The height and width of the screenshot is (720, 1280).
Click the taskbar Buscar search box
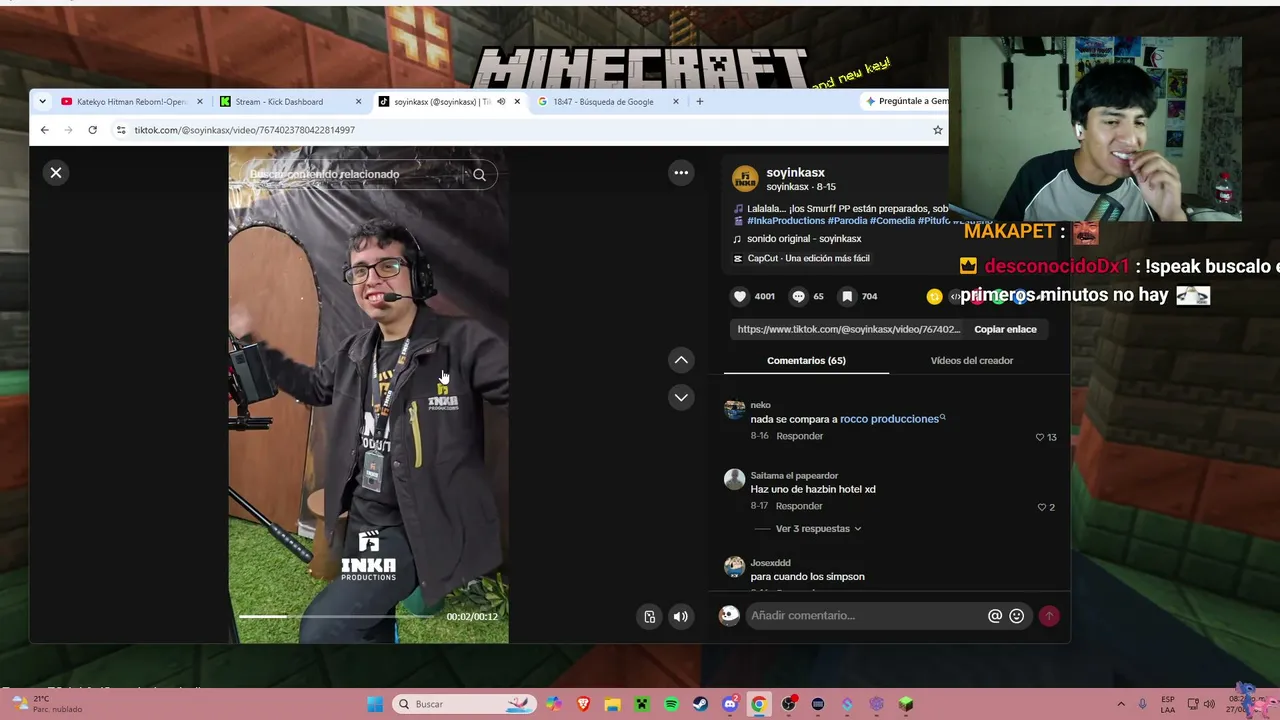tap(464, 704)
